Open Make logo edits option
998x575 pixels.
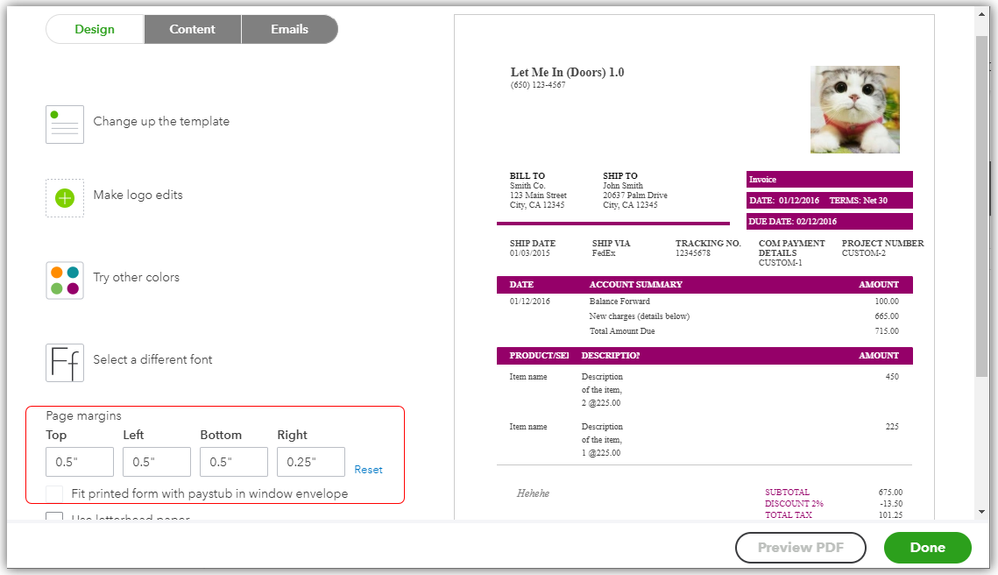point(137,195)
